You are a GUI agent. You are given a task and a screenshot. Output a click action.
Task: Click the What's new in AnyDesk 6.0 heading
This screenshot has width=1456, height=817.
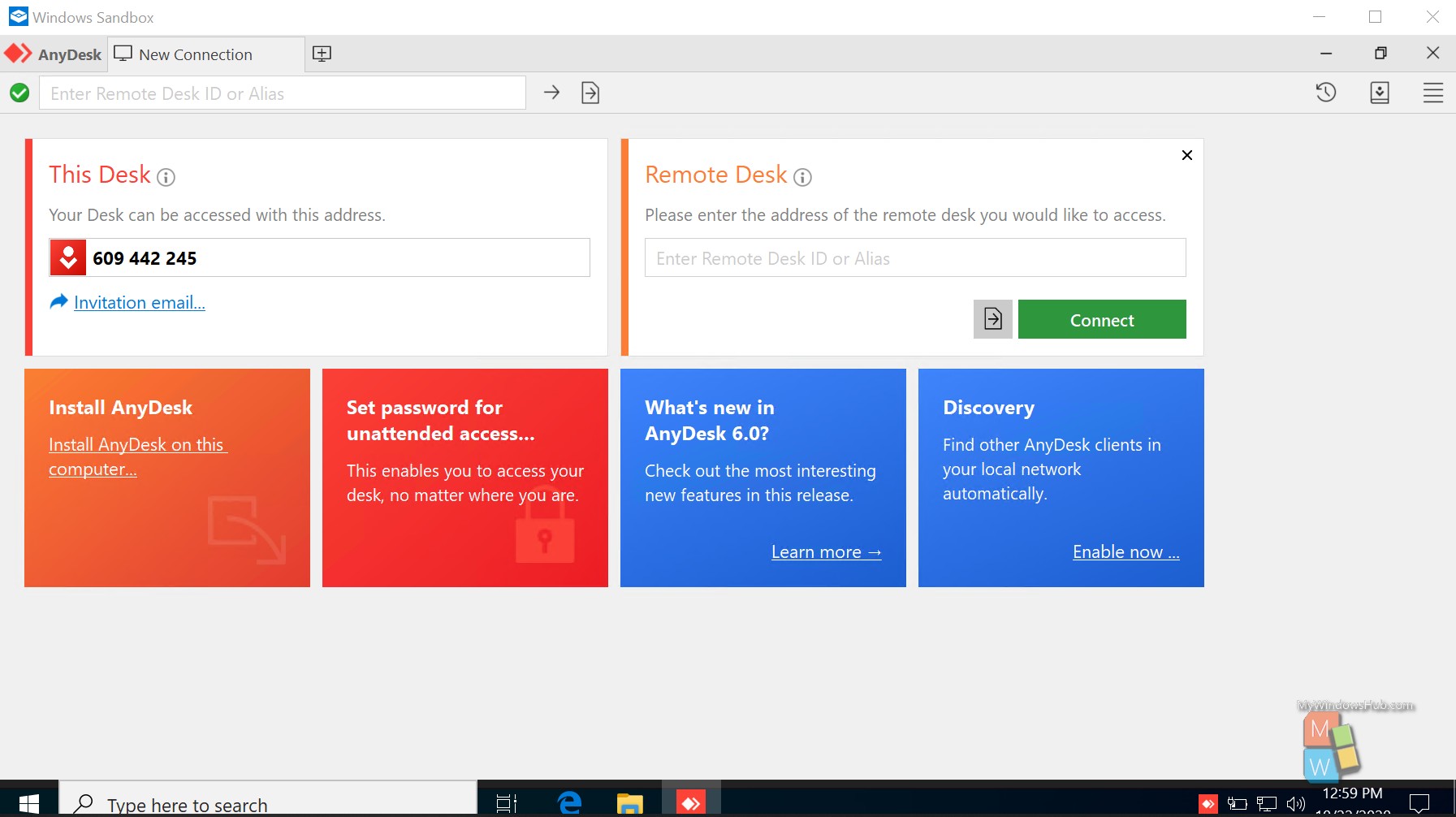pos(710,420)
